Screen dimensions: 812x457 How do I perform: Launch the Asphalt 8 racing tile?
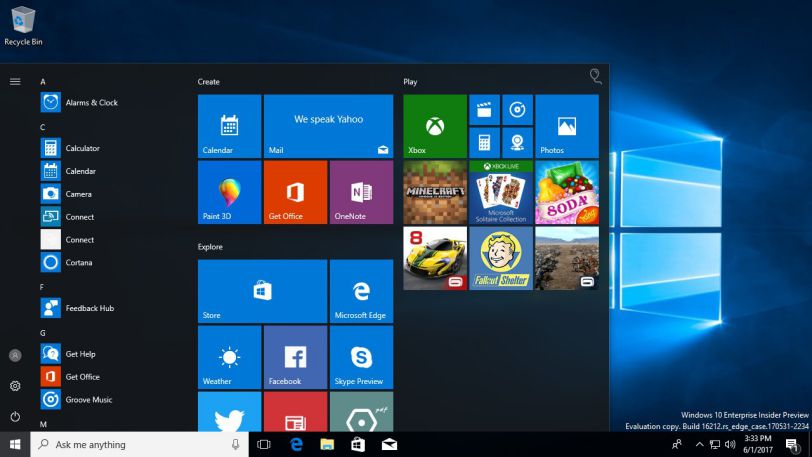click(435, 258)
